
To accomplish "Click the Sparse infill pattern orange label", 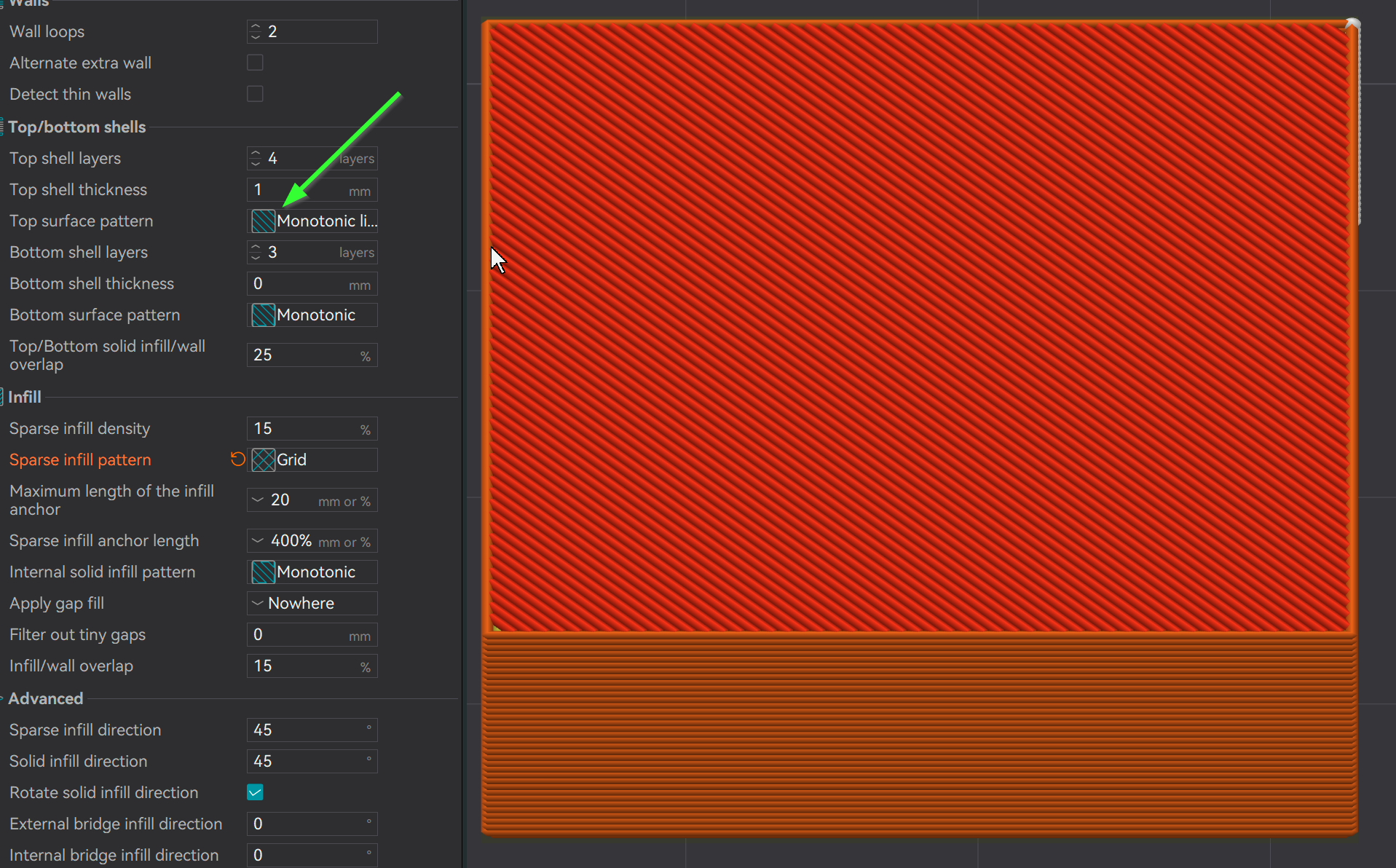I will [80, 459].
